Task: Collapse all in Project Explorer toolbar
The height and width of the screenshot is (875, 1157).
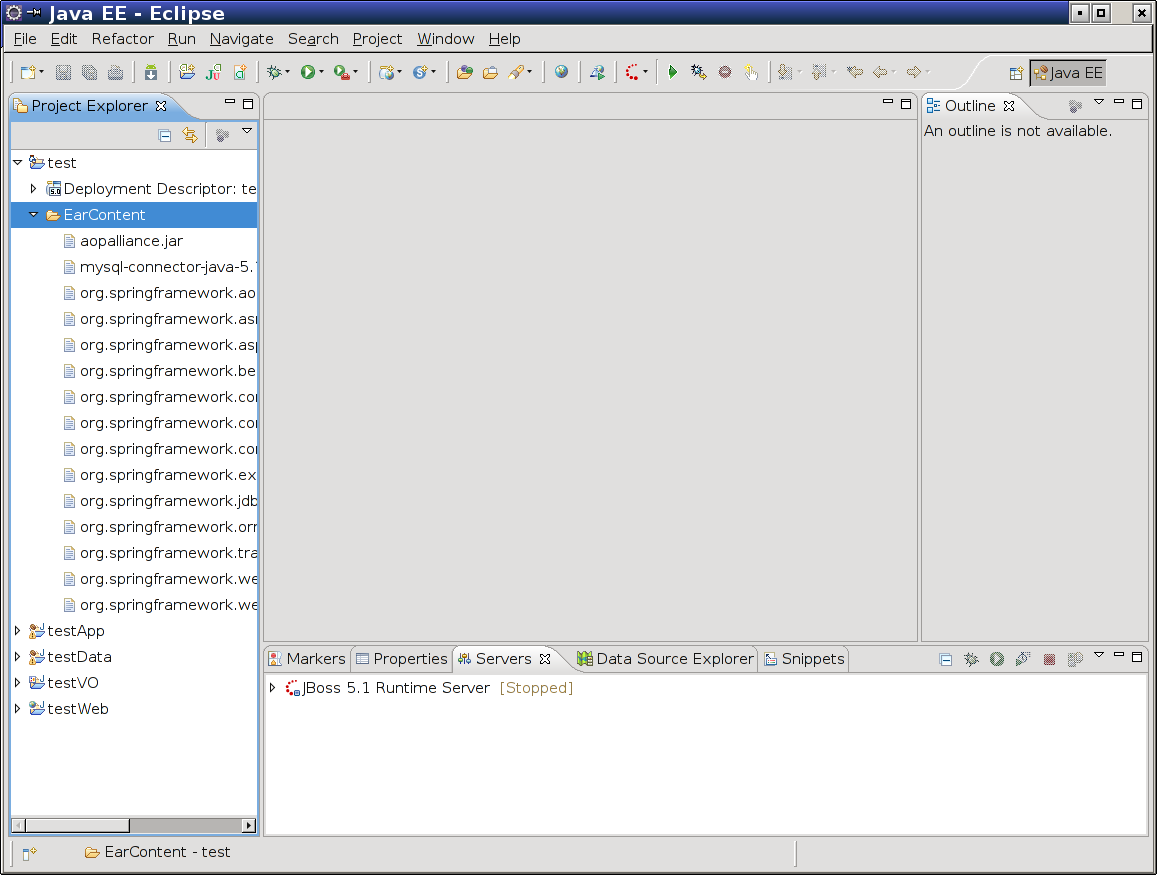Action: coord(165,135)
